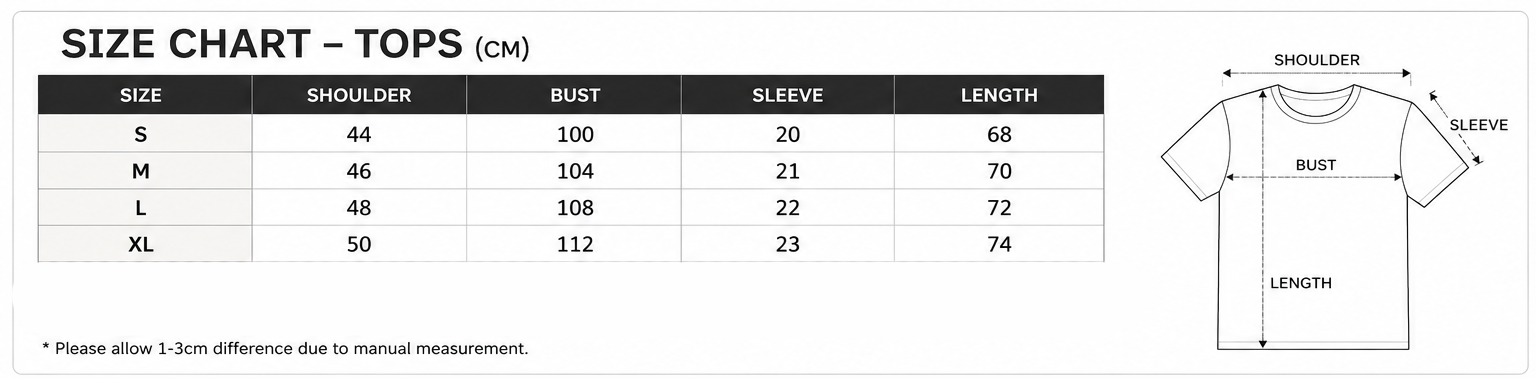Click the bust value 100 cell
The image size is (1536, 379).
(574, 134)
